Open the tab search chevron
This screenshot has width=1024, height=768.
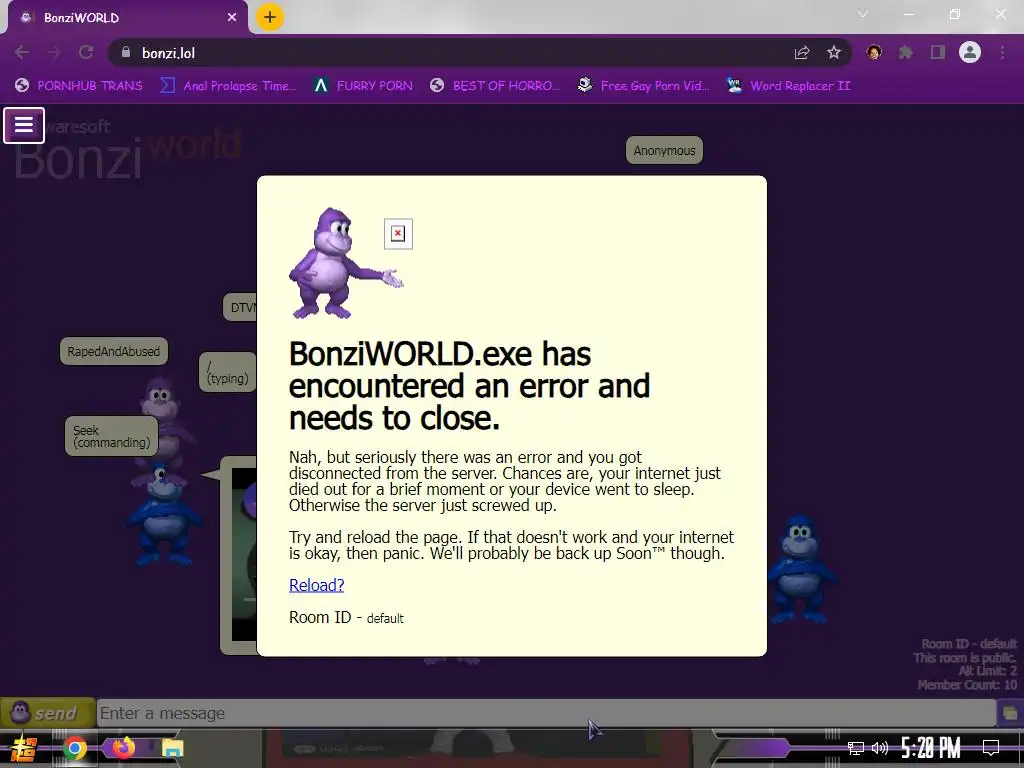click(863, 14)
